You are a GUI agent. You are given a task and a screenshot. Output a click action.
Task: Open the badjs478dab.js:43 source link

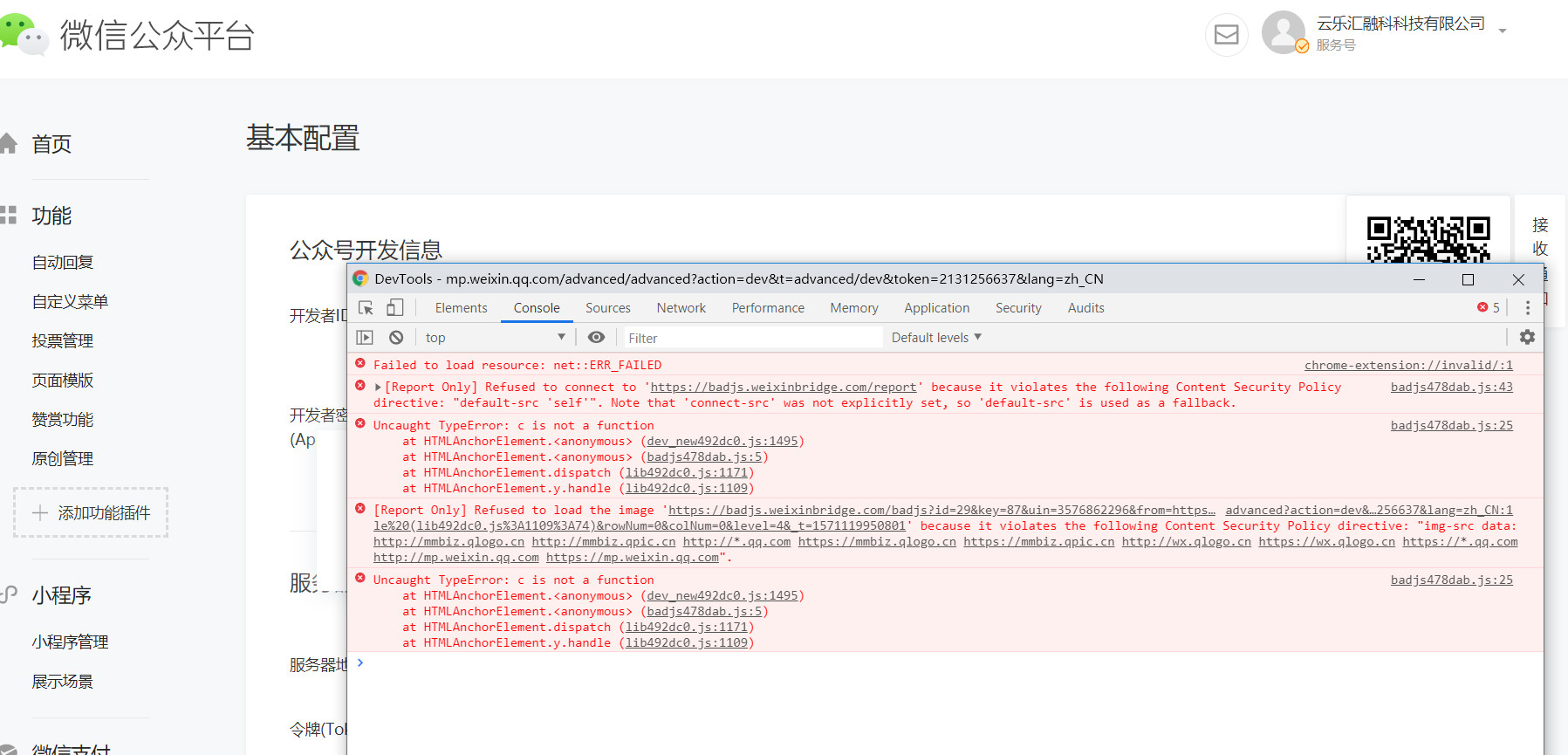(x=1451, y=387)
